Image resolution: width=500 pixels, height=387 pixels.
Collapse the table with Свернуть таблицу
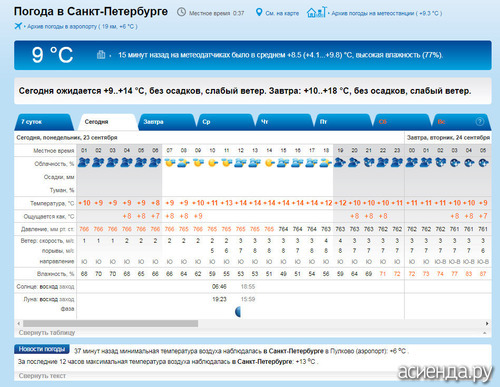47,332
